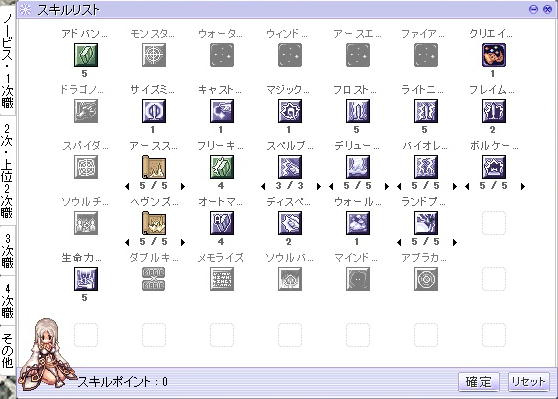The image size is (558, 399).
Task: Select the ウォータ... greyed skill icon
Action: point(222,55)
